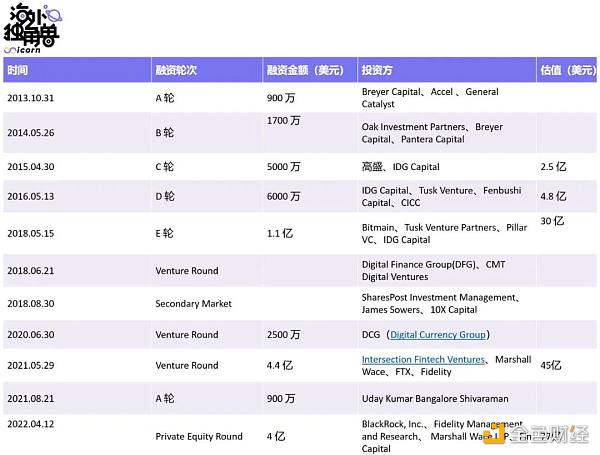Viewport: 600px width, 455px height.
Task: Click the 5000 万 amount
Action: (x=284, y=167)
